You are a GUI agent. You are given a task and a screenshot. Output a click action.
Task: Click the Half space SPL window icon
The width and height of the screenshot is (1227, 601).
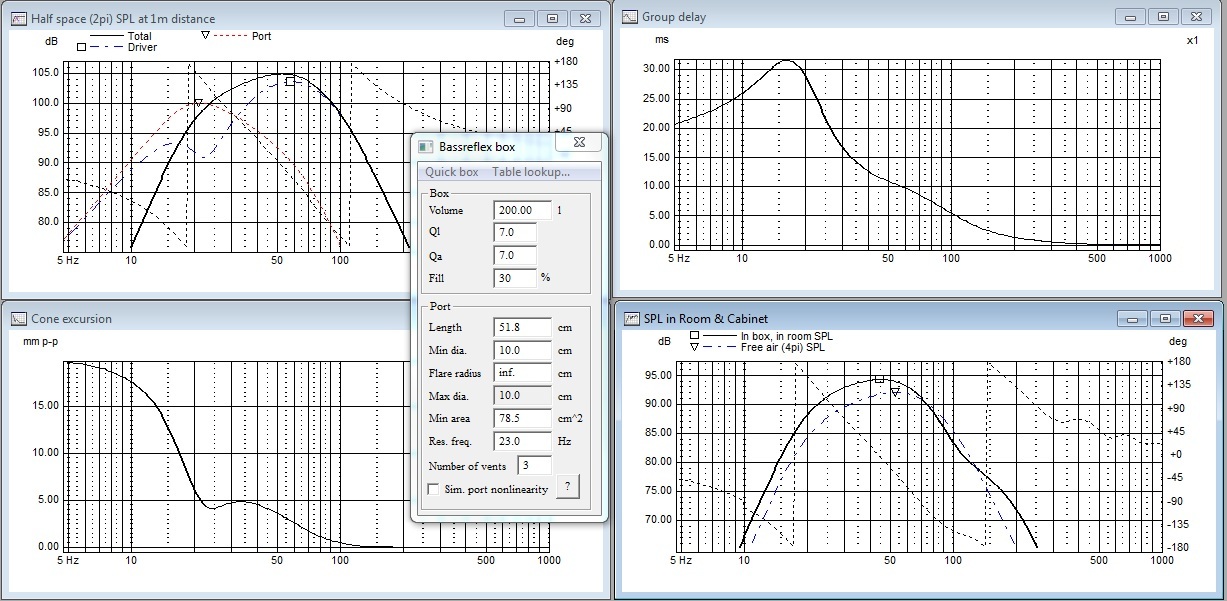click(x=19, y=18)
